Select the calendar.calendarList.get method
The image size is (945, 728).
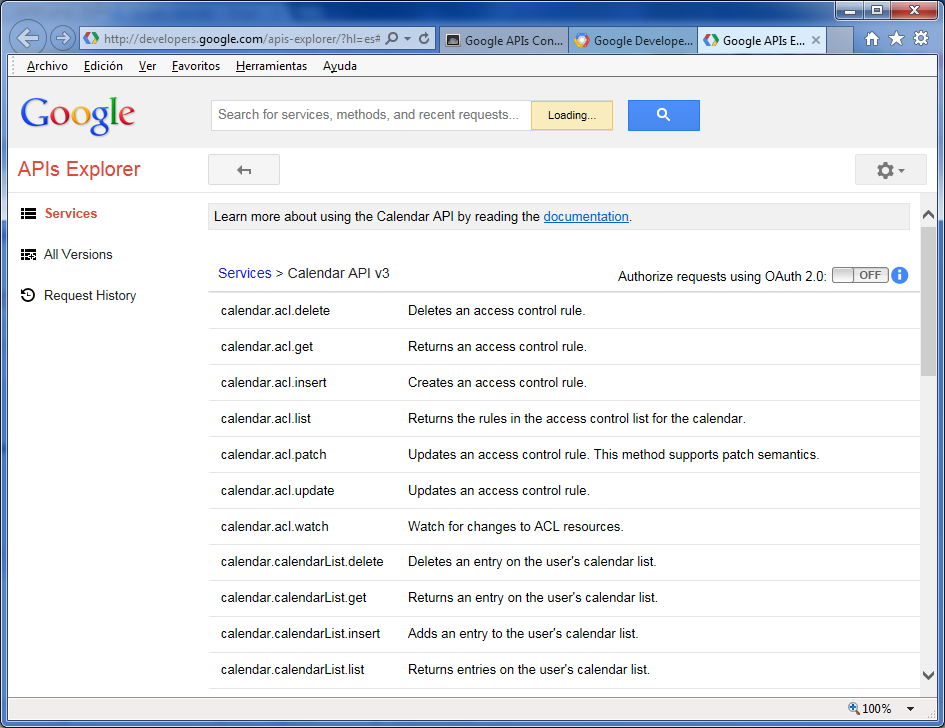click(x=293, y=598)
